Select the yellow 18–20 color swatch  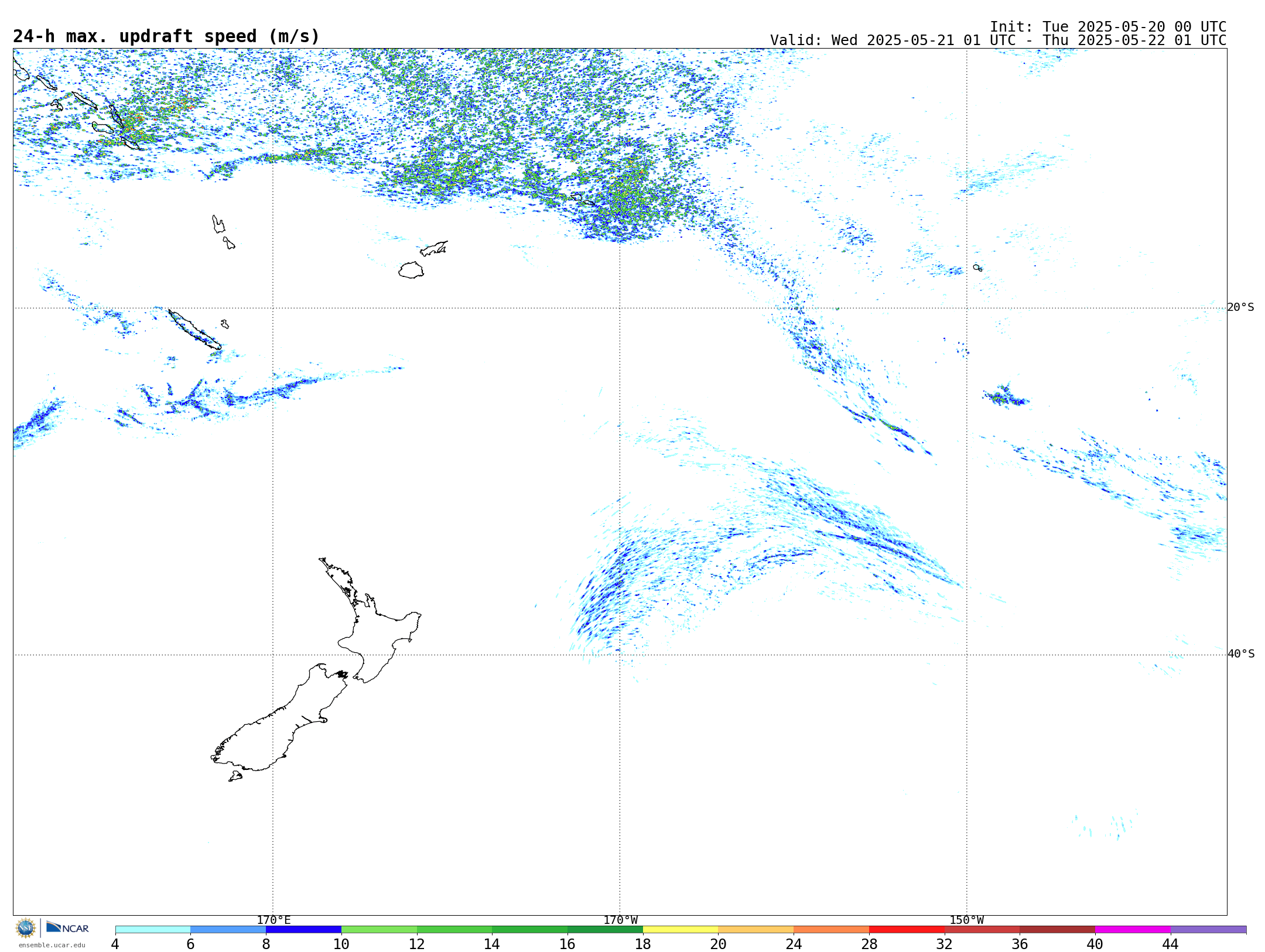tap(681, 930)
